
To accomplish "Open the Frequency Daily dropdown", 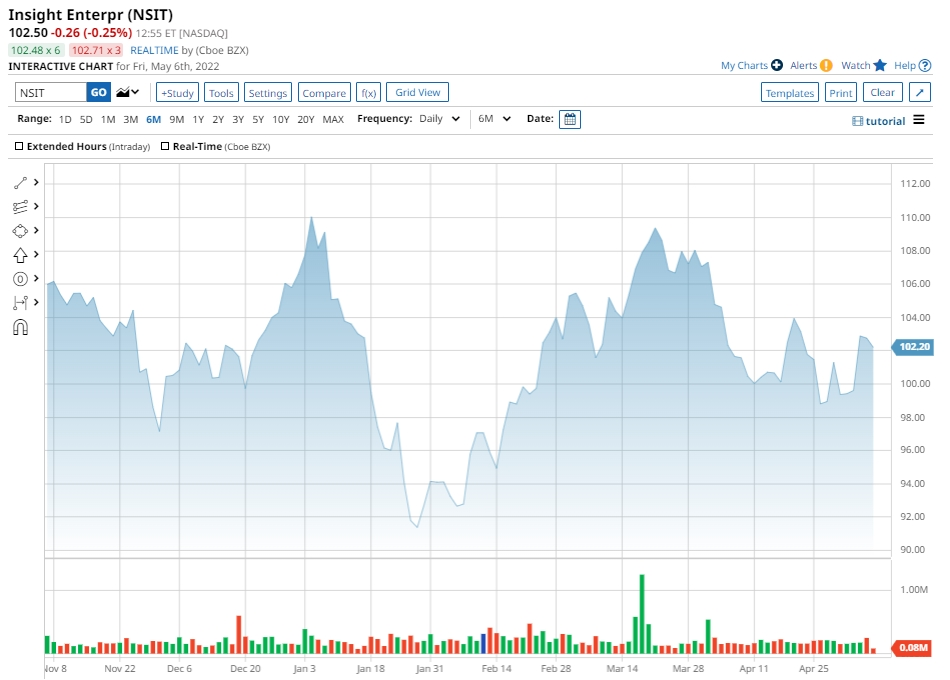I will coord(439,119).
